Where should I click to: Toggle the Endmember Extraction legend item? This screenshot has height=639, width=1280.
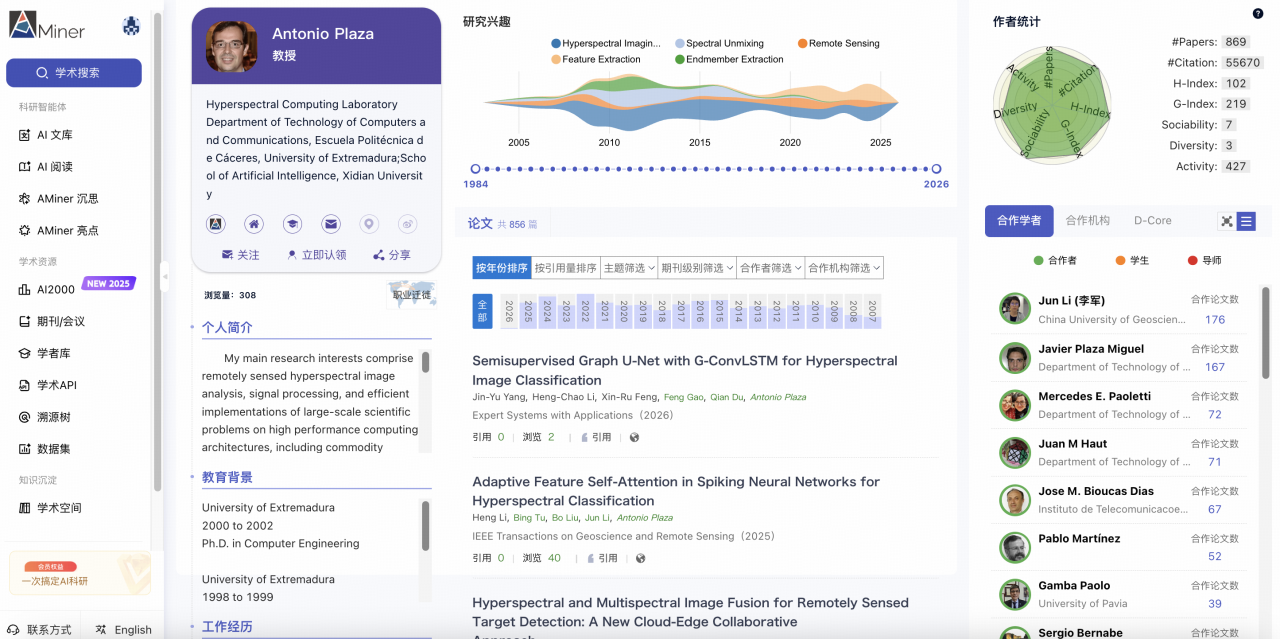[x=729, y=60]
